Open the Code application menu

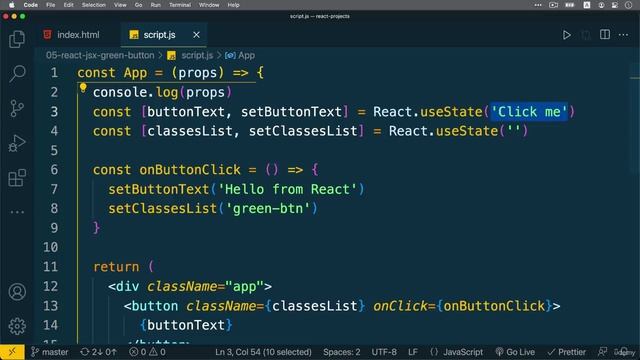click(x=31, y=5)
